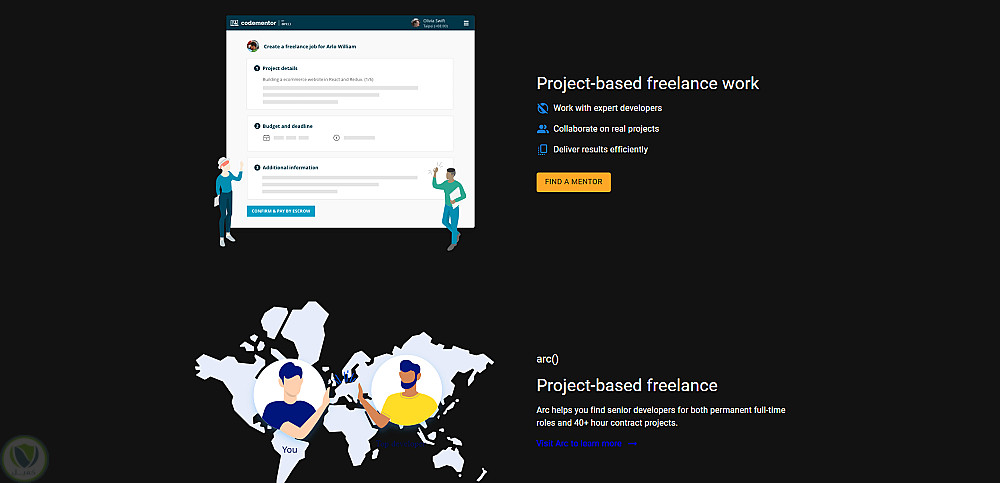The width and height of the screenshot is (1000, 483).
Task: Click the Collaborate on real projects people icon
Action: [x=543, y=129]
